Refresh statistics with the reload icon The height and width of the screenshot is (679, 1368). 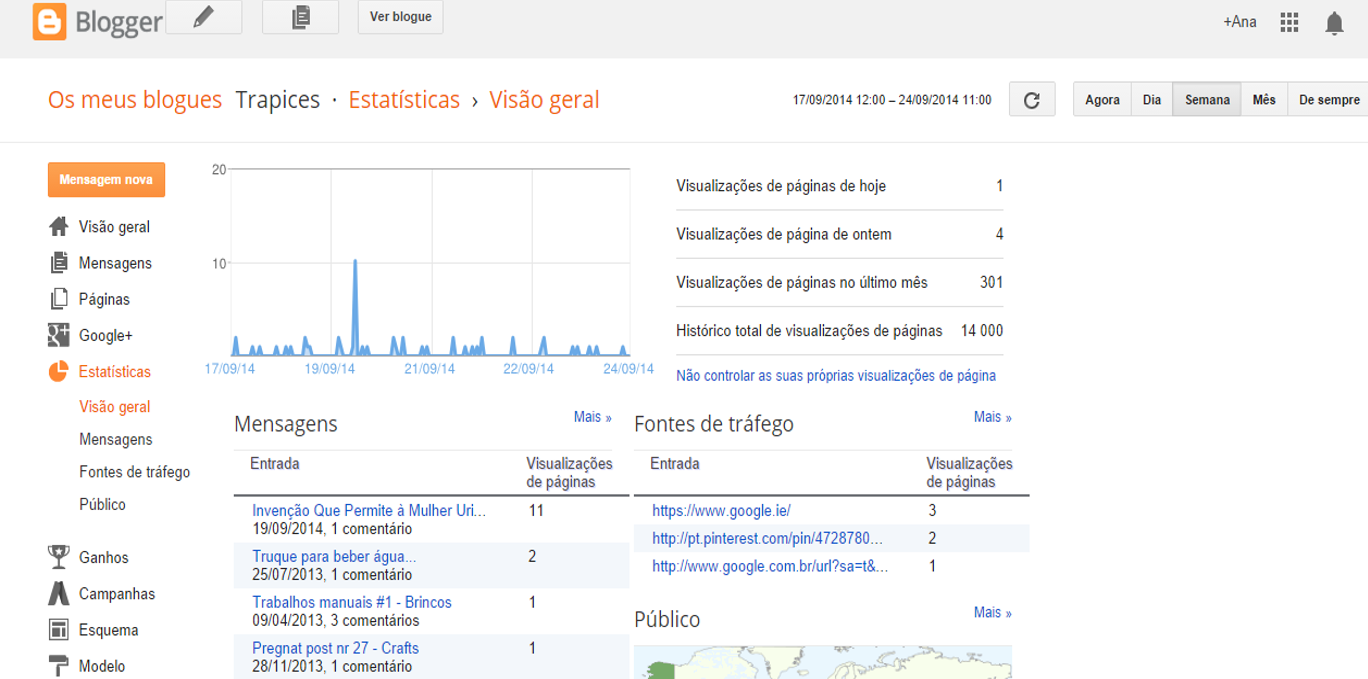point(1032,100)
